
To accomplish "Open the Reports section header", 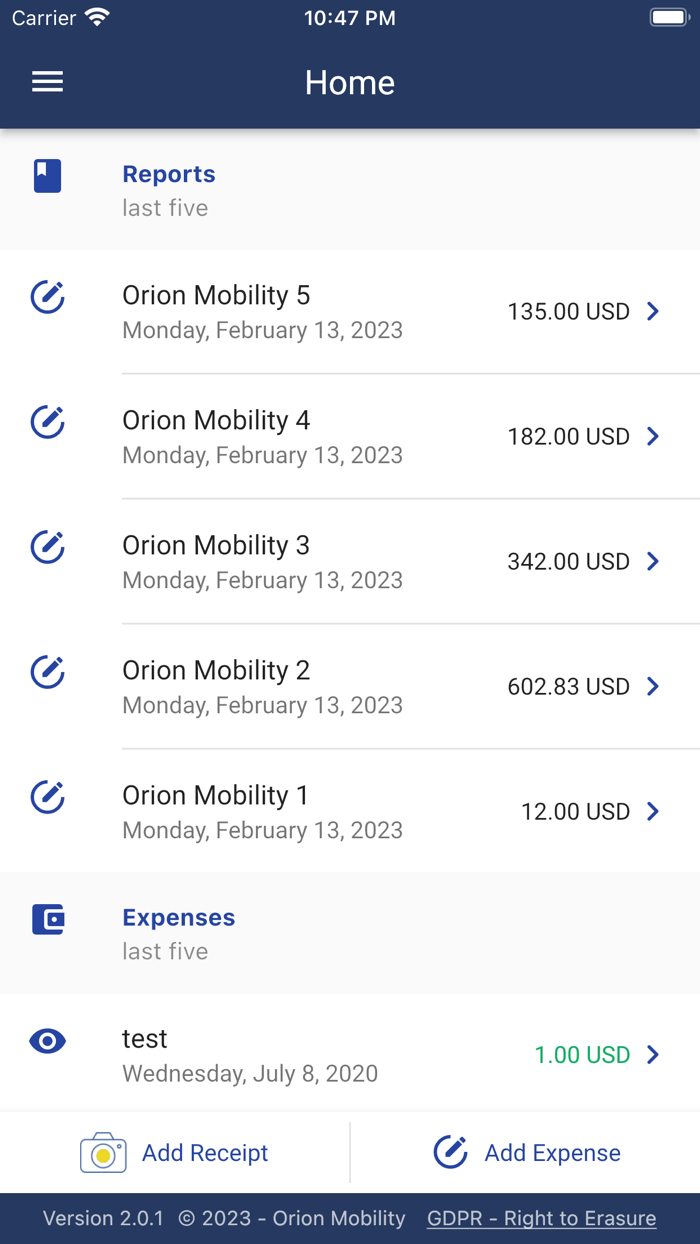I will coord(169,174).
